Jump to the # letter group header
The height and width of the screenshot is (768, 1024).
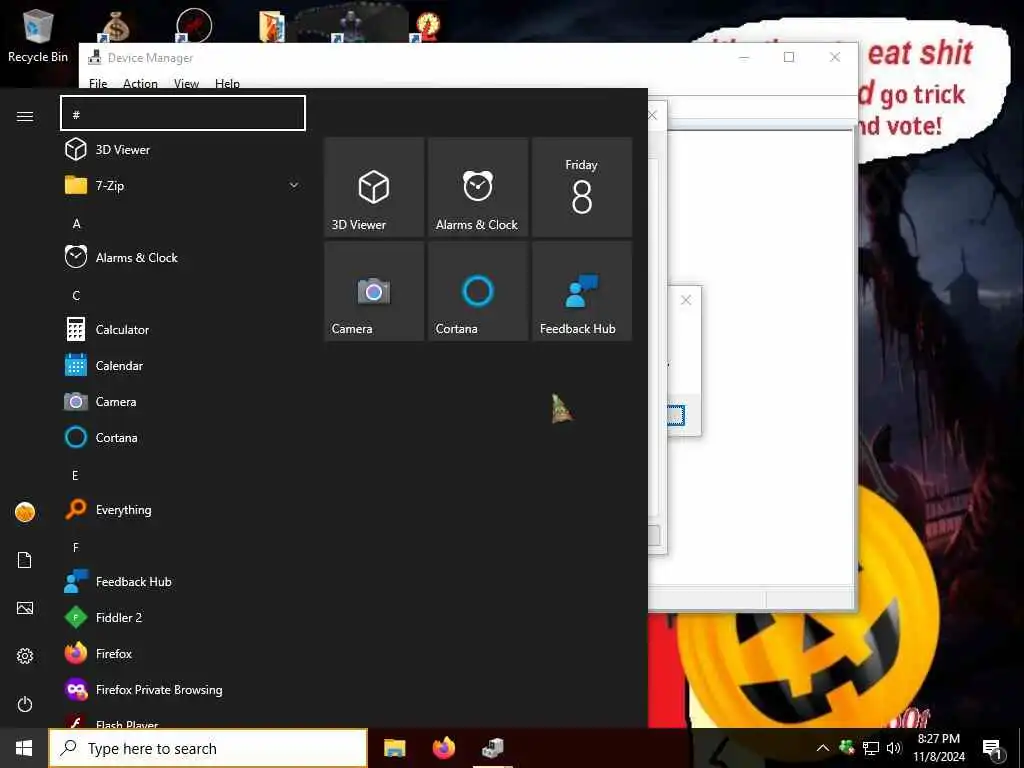coord(183,114)
